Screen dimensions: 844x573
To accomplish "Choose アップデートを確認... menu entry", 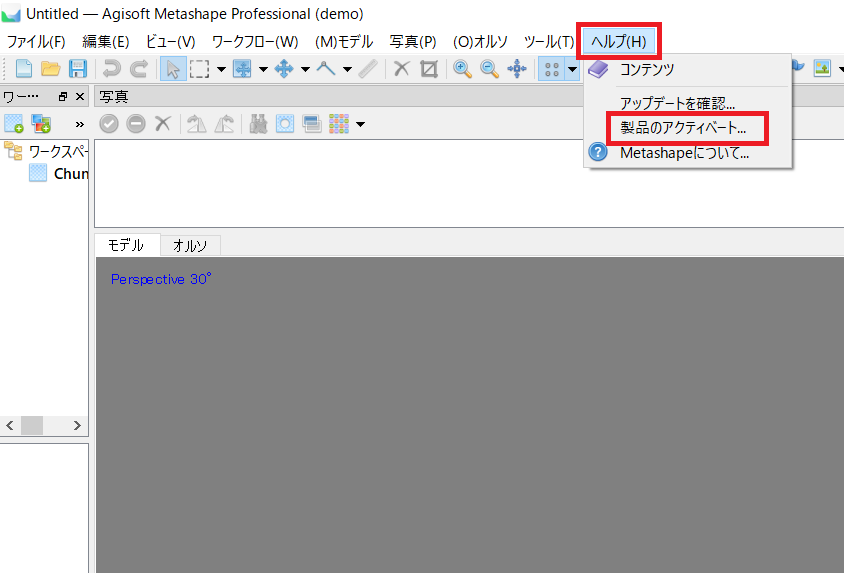I will point(687,103).
